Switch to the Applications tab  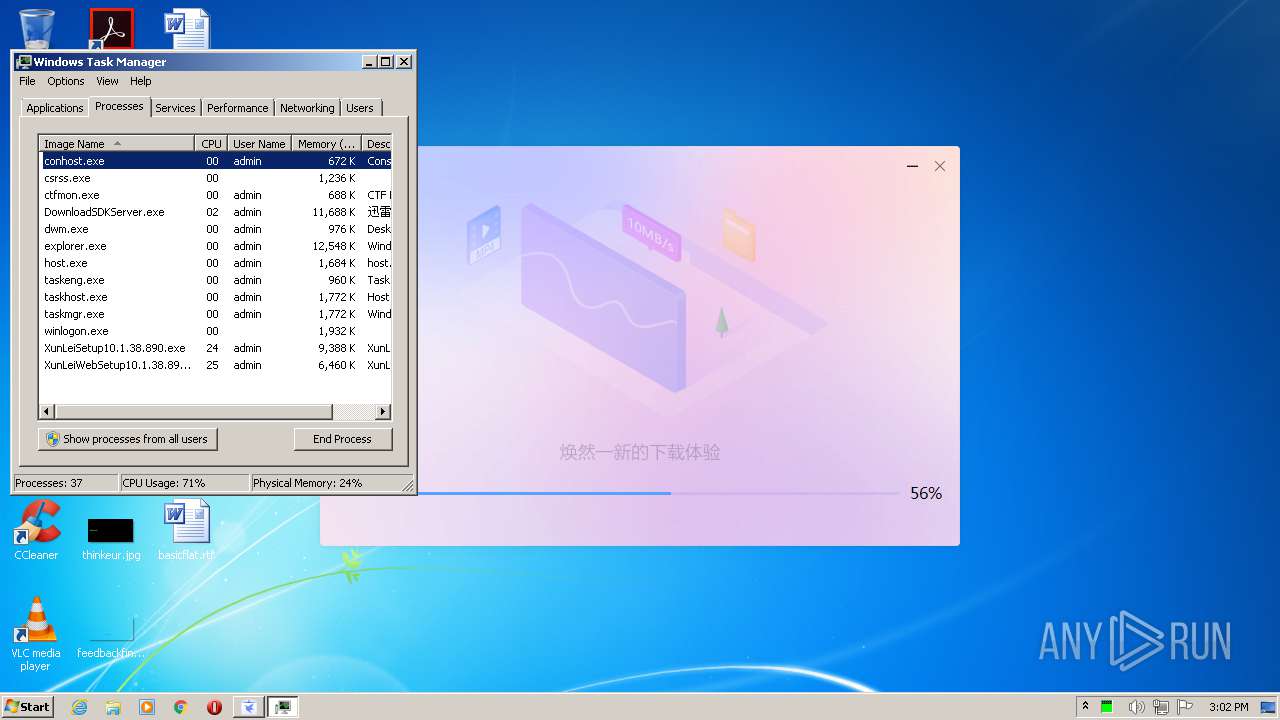pos(55,108)
